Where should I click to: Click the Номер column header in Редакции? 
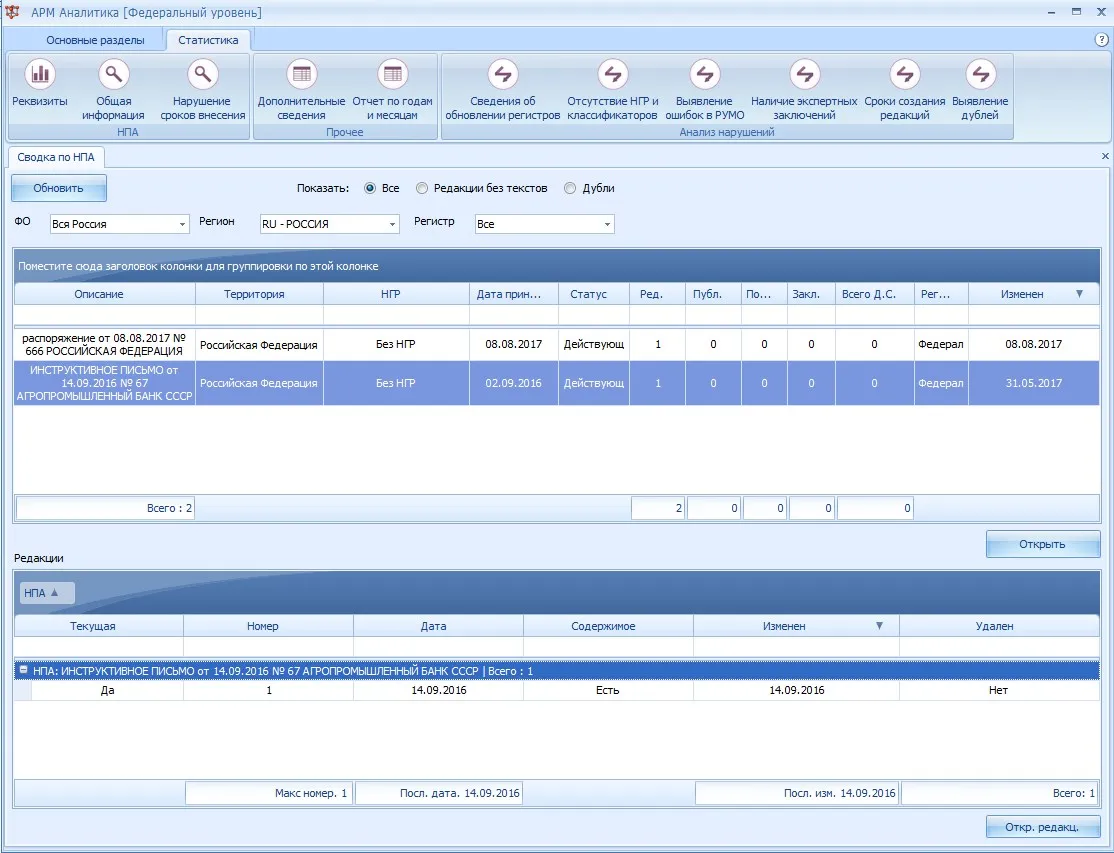click(x=269, y=626)
